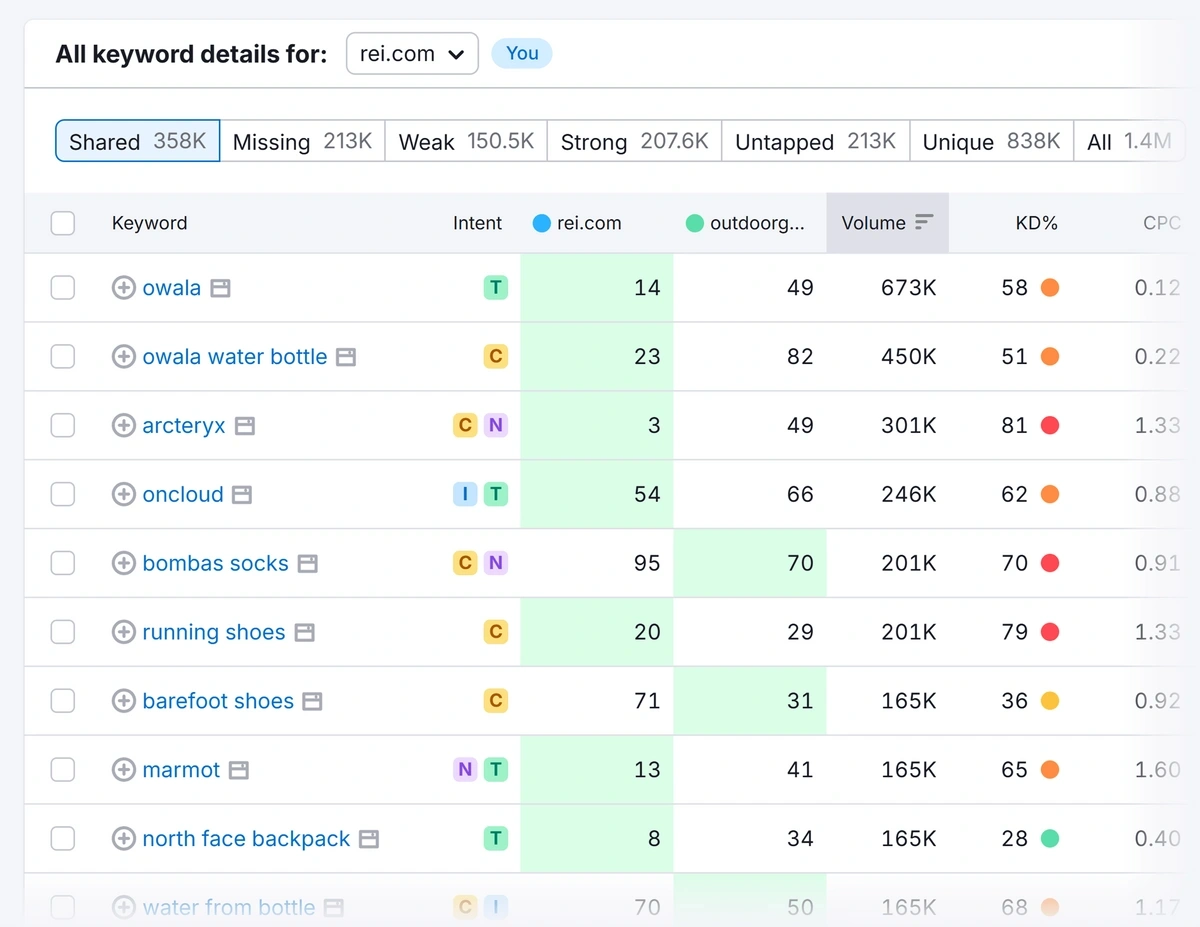Click the plus icon beside barefoot shoes
This screenshot has height=927, width=1200.
tap(123, 702)
